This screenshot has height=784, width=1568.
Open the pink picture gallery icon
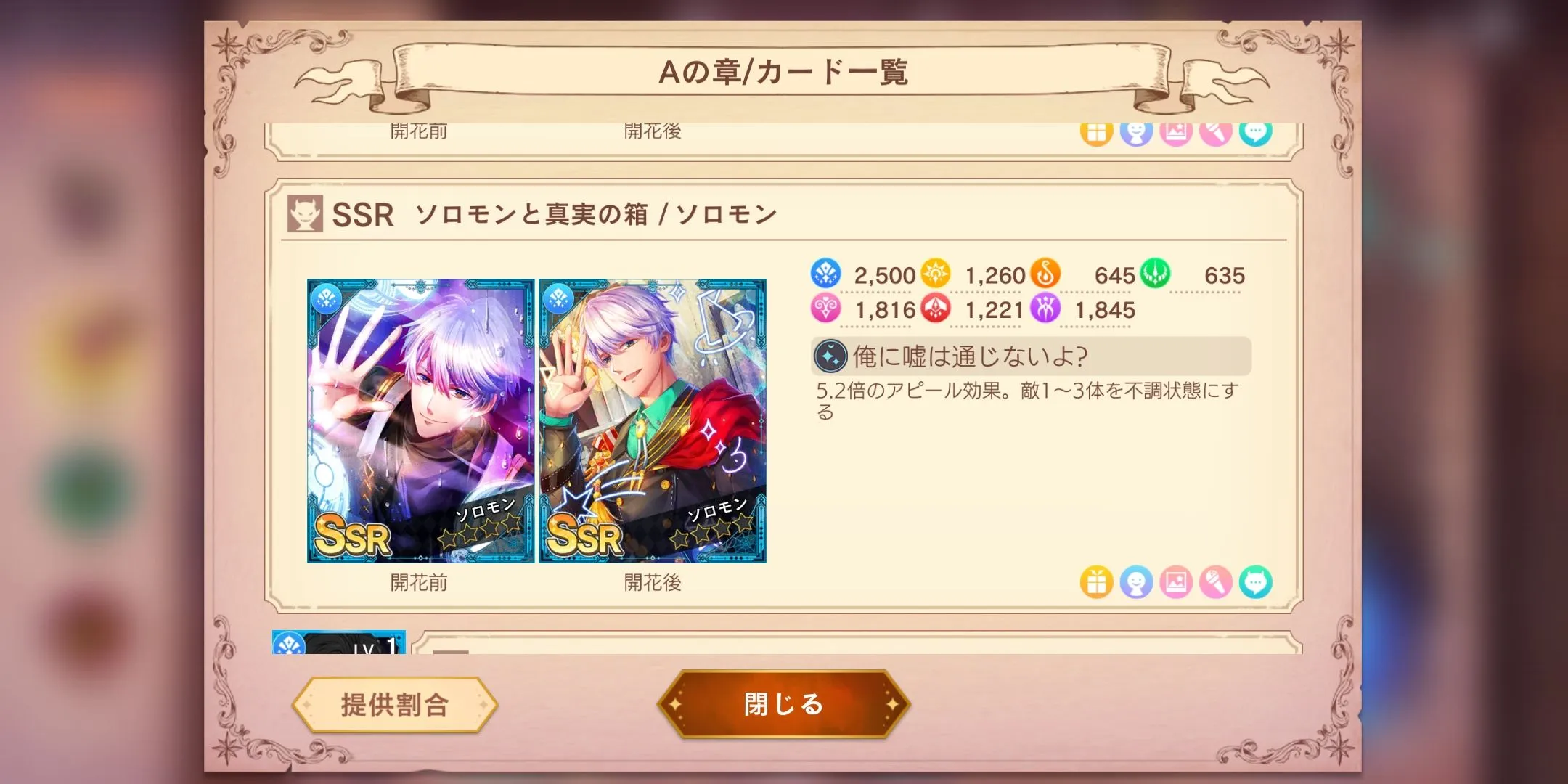[x=1176, y=582]
